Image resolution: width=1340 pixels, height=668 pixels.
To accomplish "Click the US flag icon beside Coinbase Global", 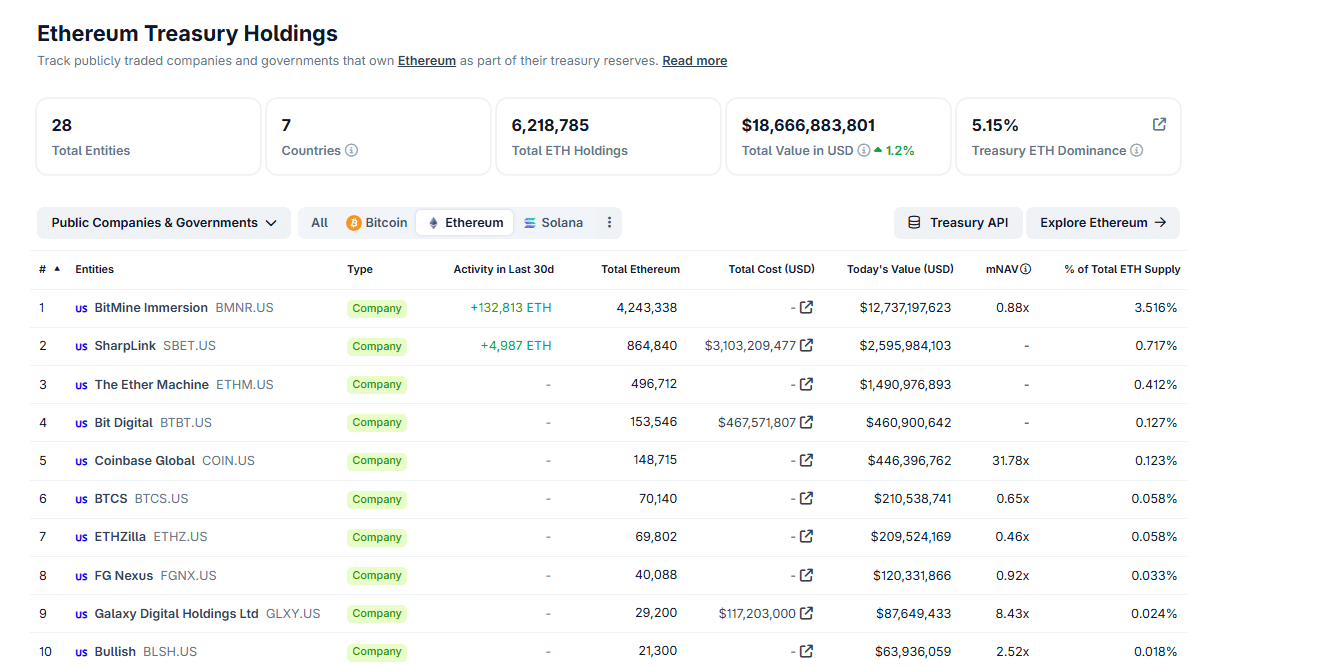I will [81, 460].
